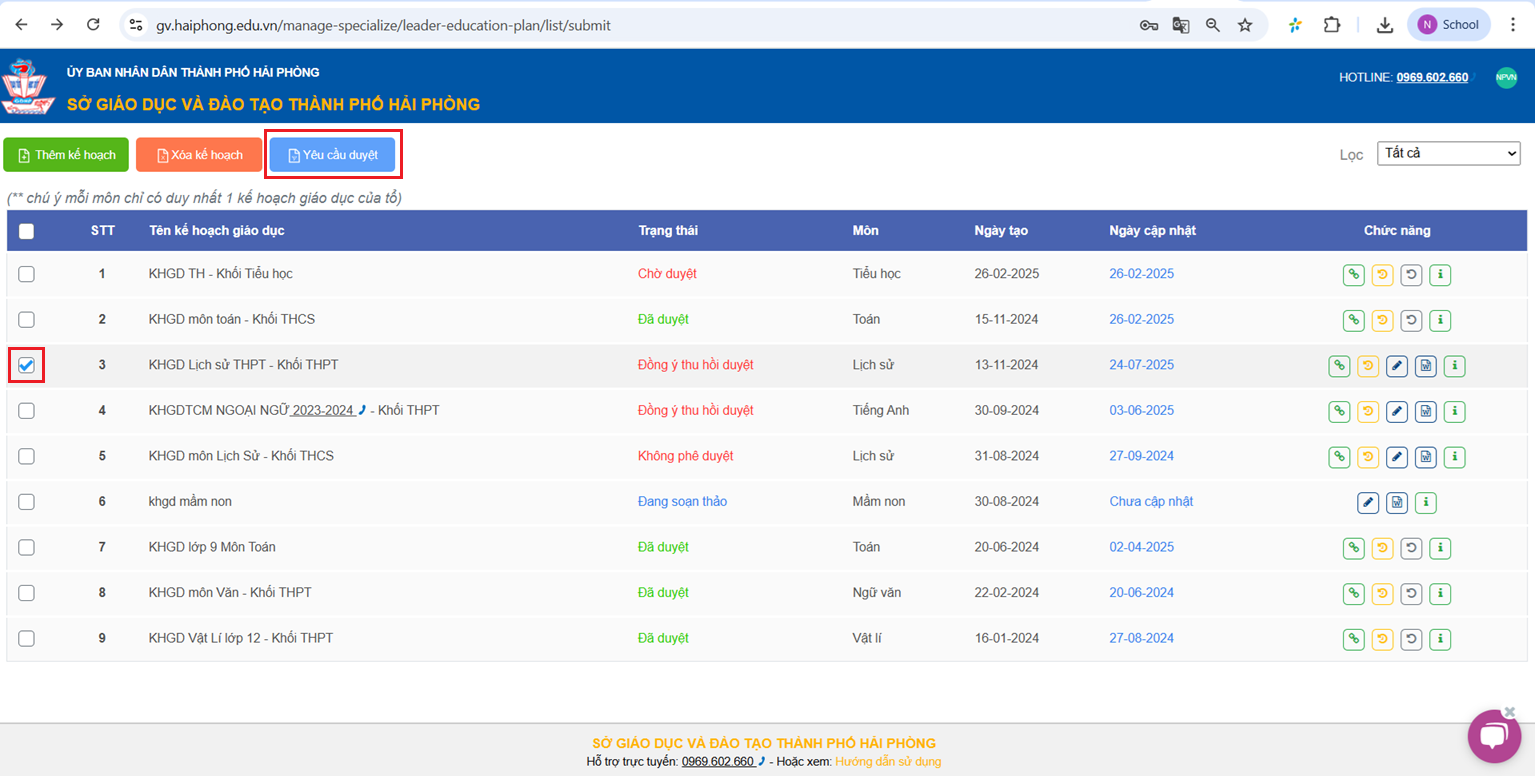Screen dimensions: 1535x776
Task: Open the Lọc filter dropdown
Action: [1448, 154]
